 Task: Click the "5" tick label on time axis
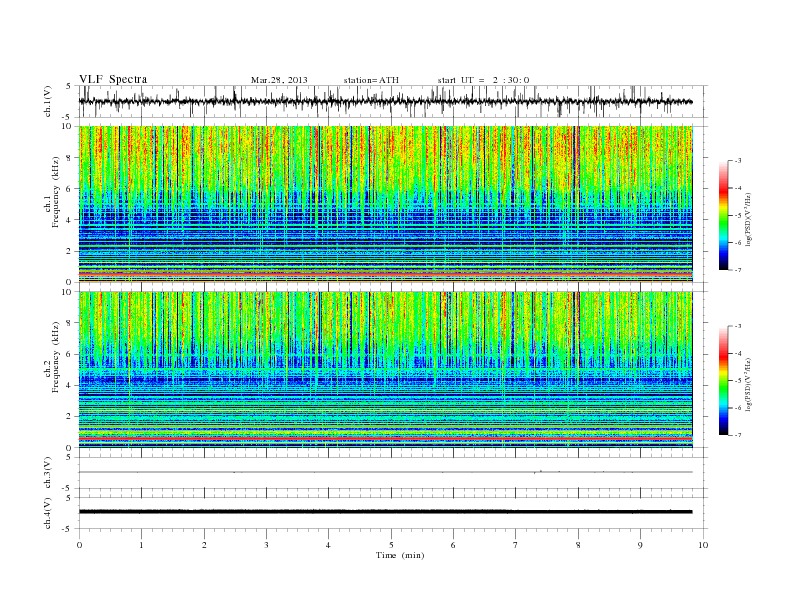point(391,545)
